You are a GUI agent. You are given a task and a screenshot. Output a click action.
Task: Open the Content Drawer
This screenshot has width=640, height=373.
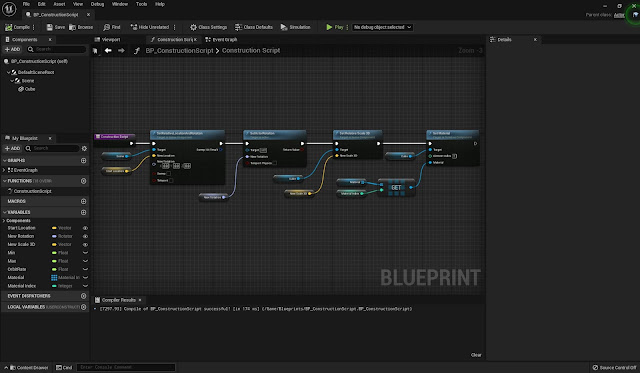click(29, 368)
